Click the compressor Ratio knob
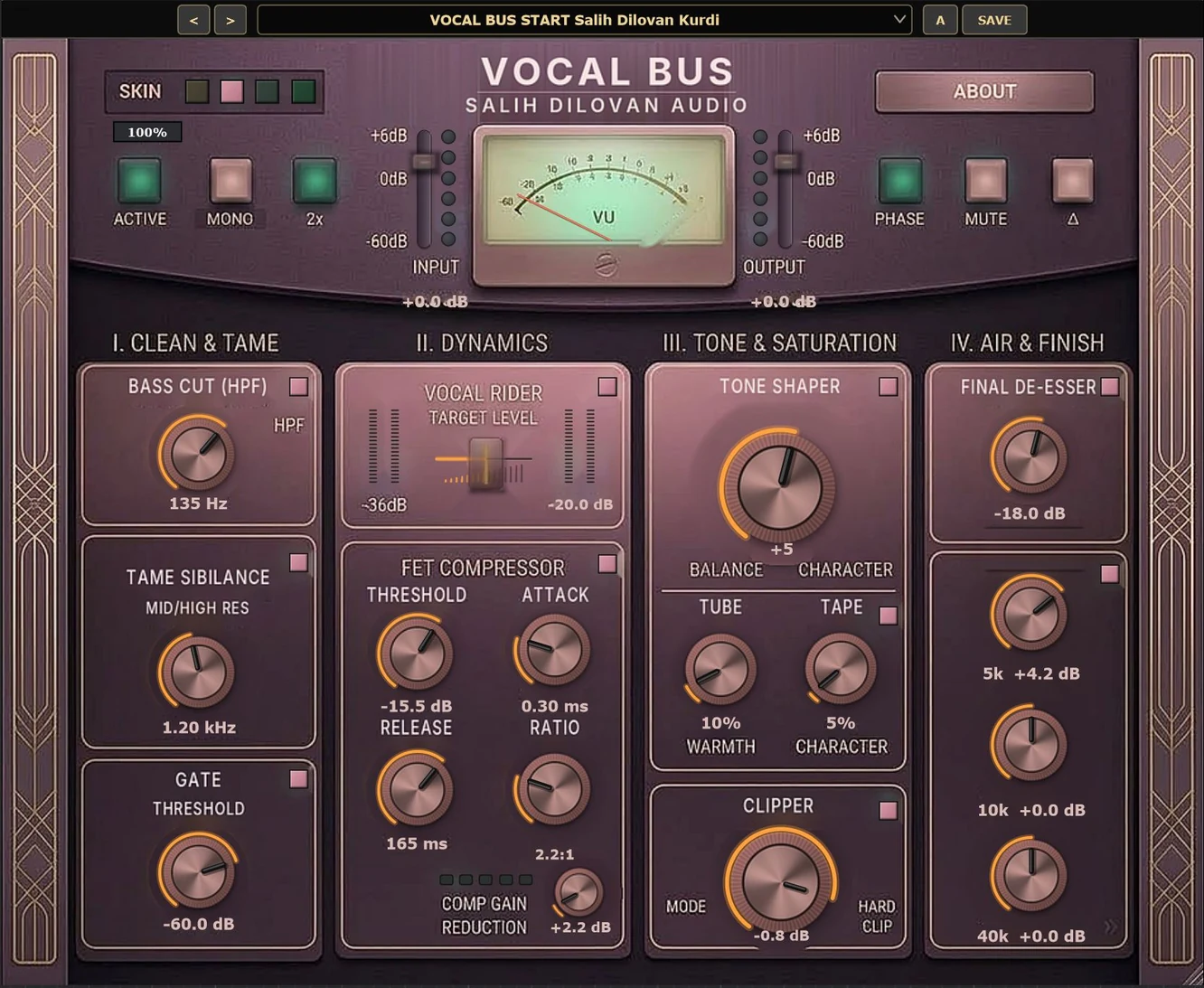 (553, 788)
